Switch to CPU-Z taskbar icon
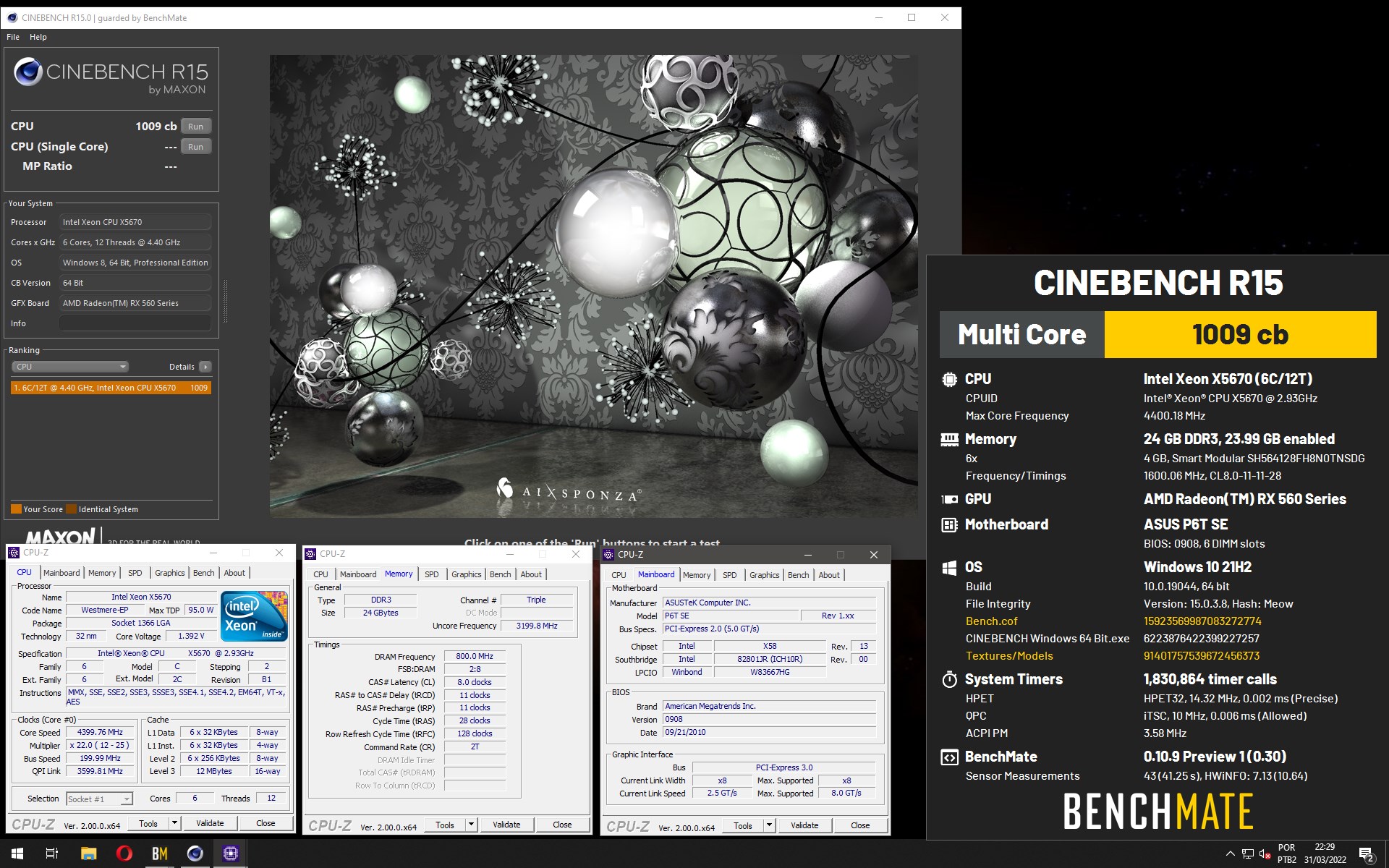1389x868 pixels. 230,854
